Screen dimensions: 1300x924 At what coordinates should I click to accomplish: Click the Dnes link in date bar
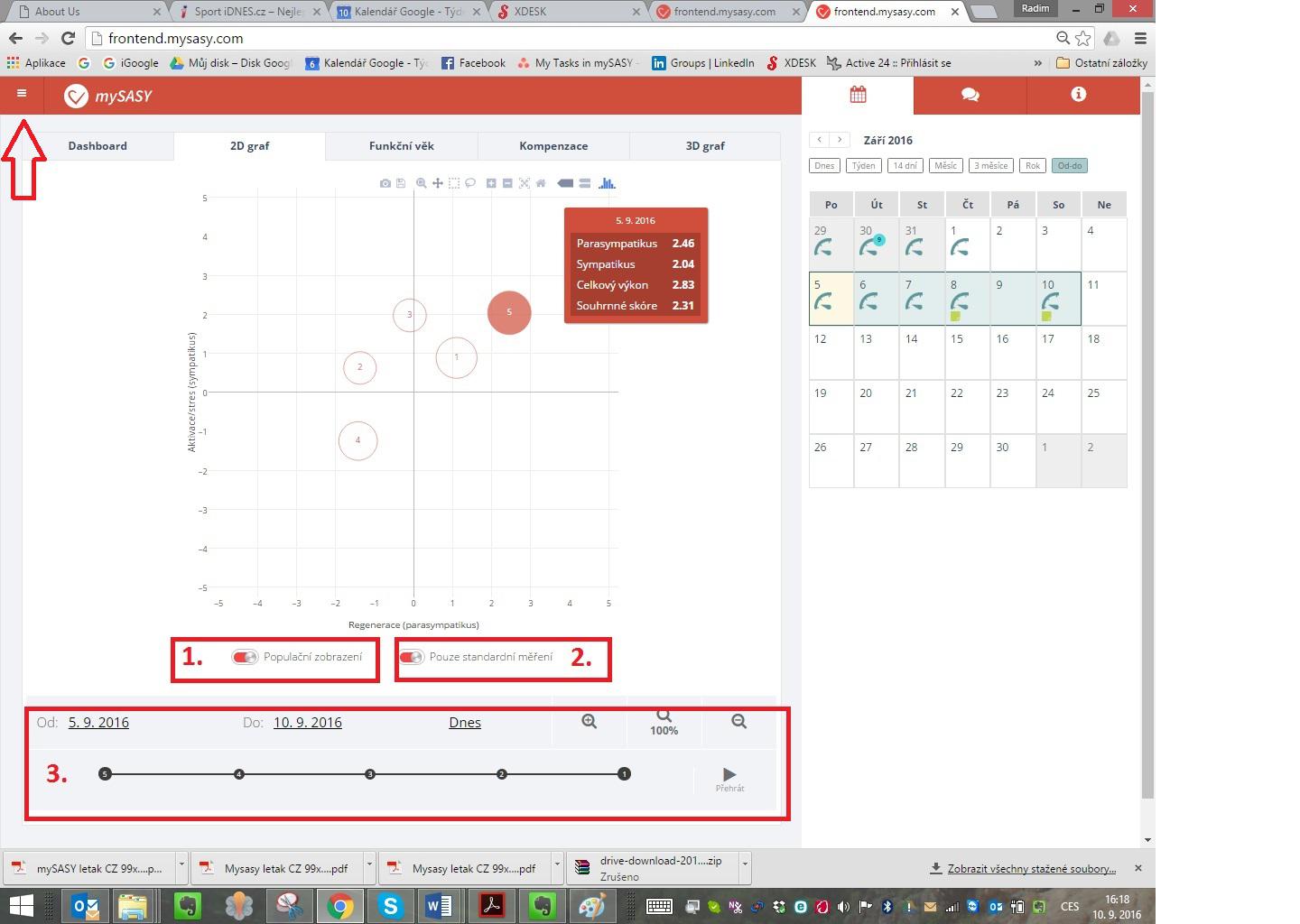pyautogui.click(x=465, y=723)
